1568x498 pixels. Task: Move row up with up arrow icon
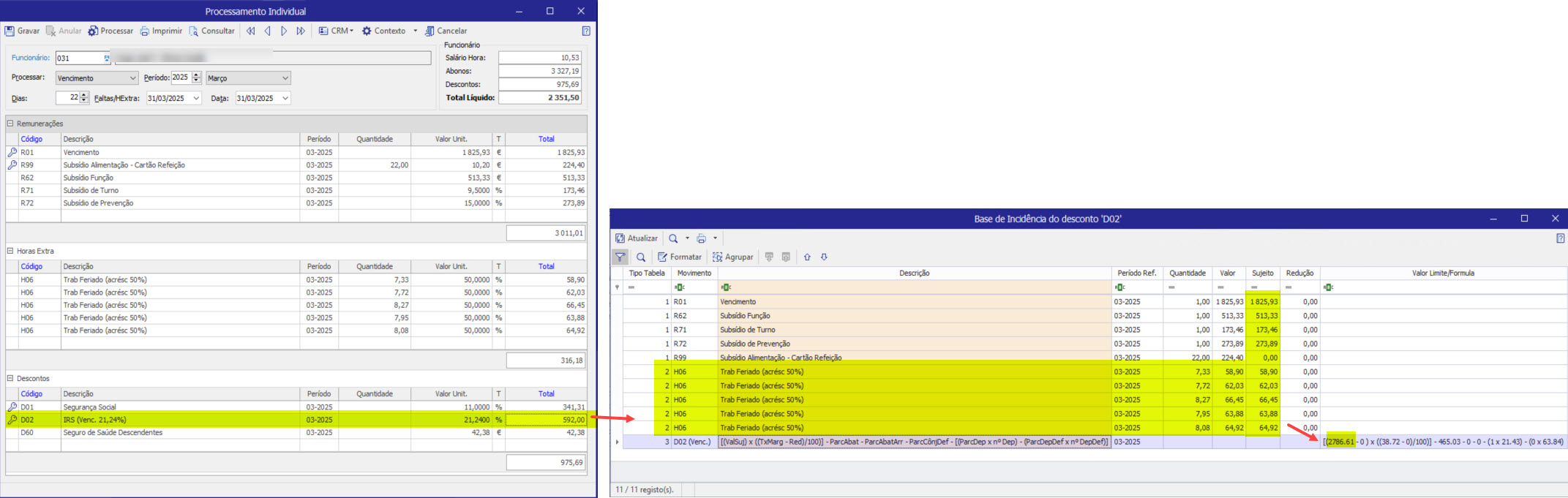(x=807, y=257)
